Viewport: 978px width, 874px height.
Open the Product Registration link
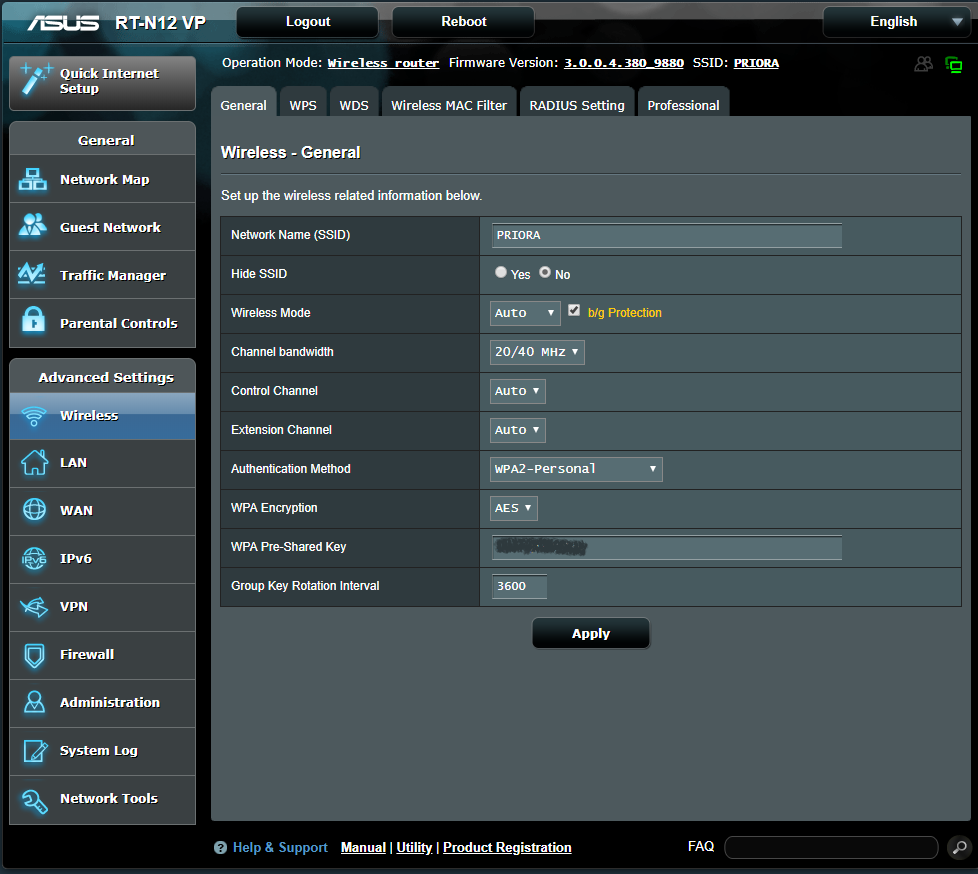coord(507,847)
